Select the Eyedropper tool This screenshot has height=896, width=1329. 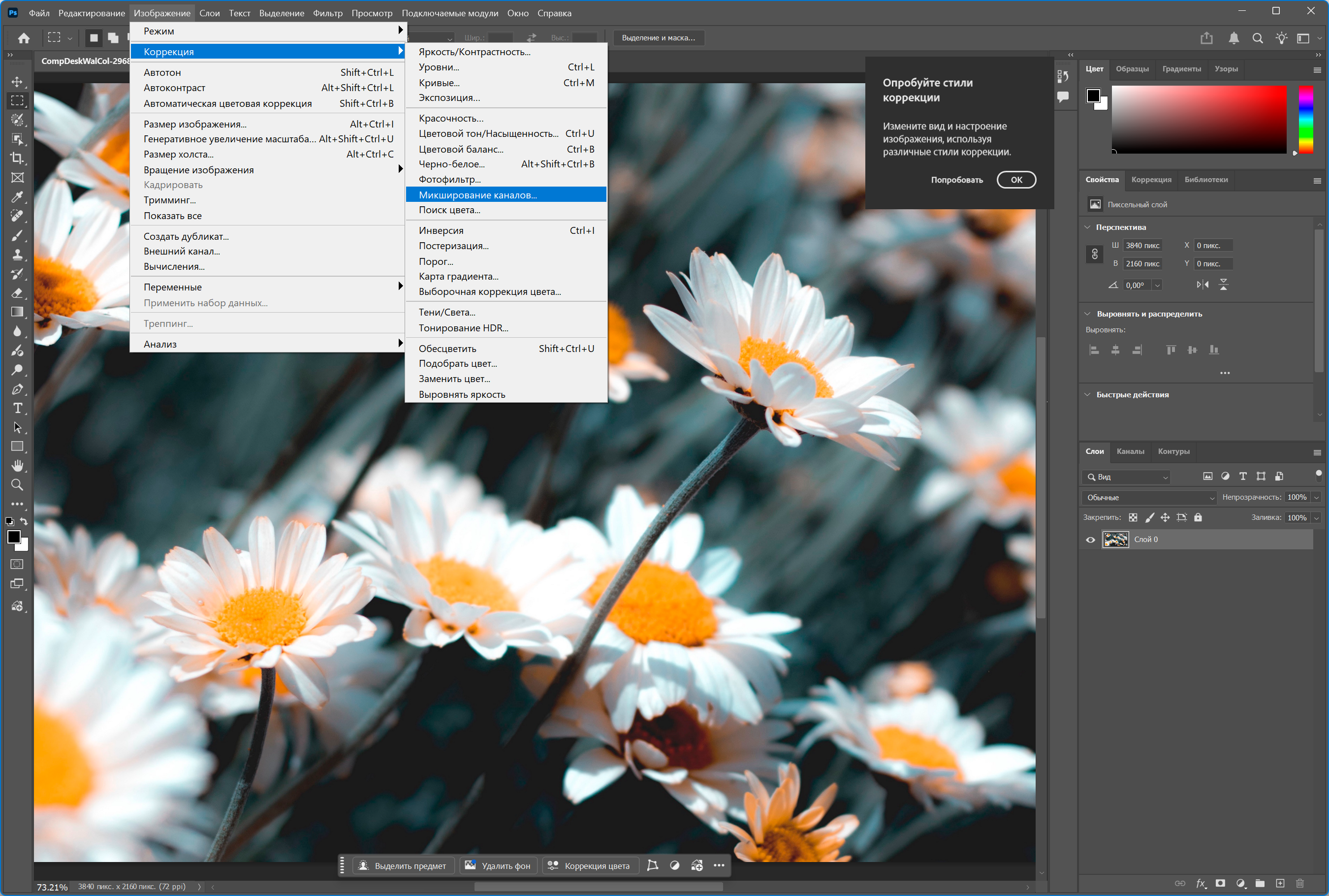click(17, 196)
